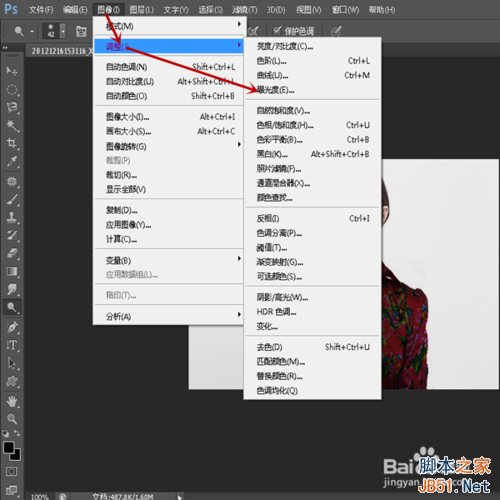This screenshot has width=500, height=500.
Task: Open the brush size 42 preset dropdown
Action: [63, 31]
